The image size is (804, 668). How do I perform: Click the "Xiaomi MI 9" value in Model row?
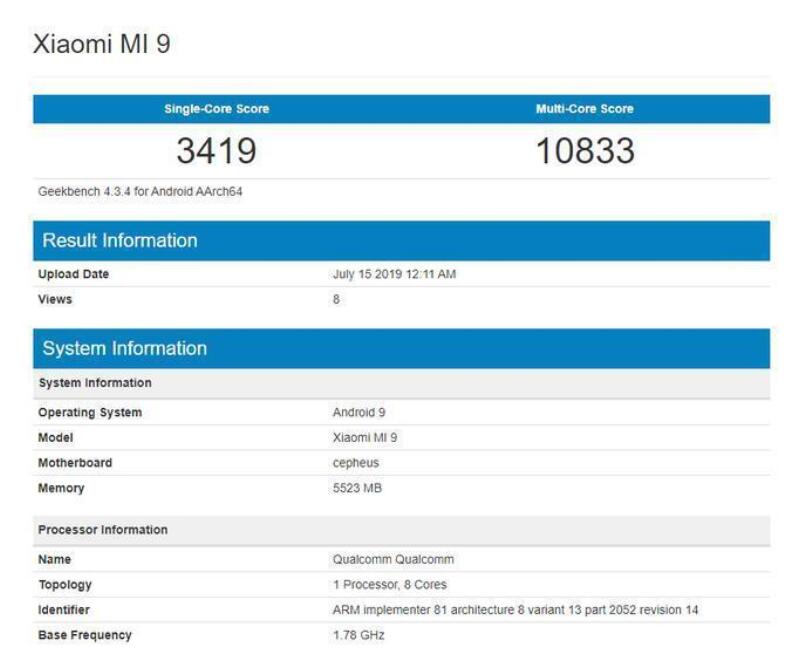click(365, 437)
